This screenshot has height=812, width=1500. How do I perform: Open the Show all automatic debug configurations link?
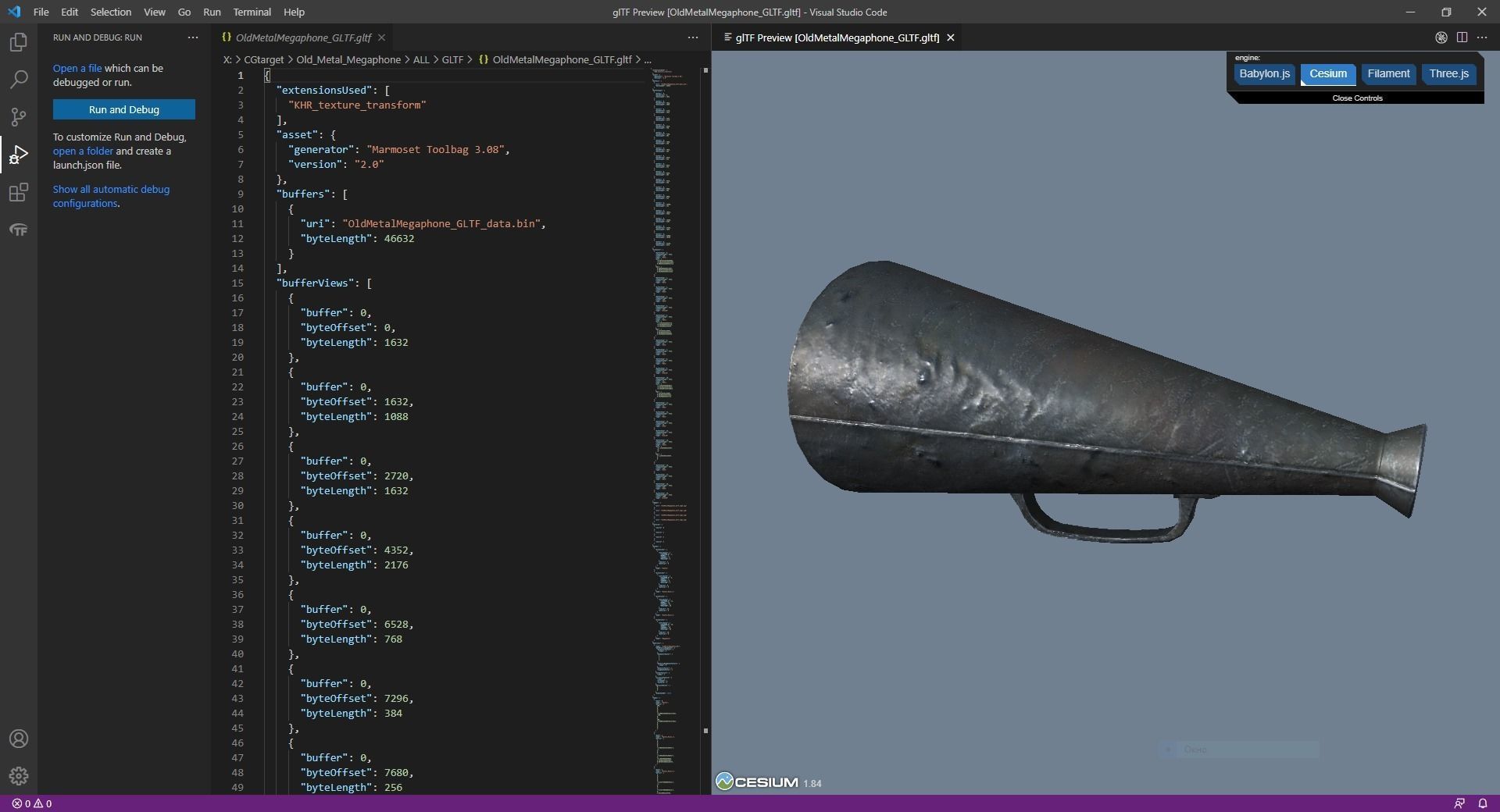coord(112,197)
